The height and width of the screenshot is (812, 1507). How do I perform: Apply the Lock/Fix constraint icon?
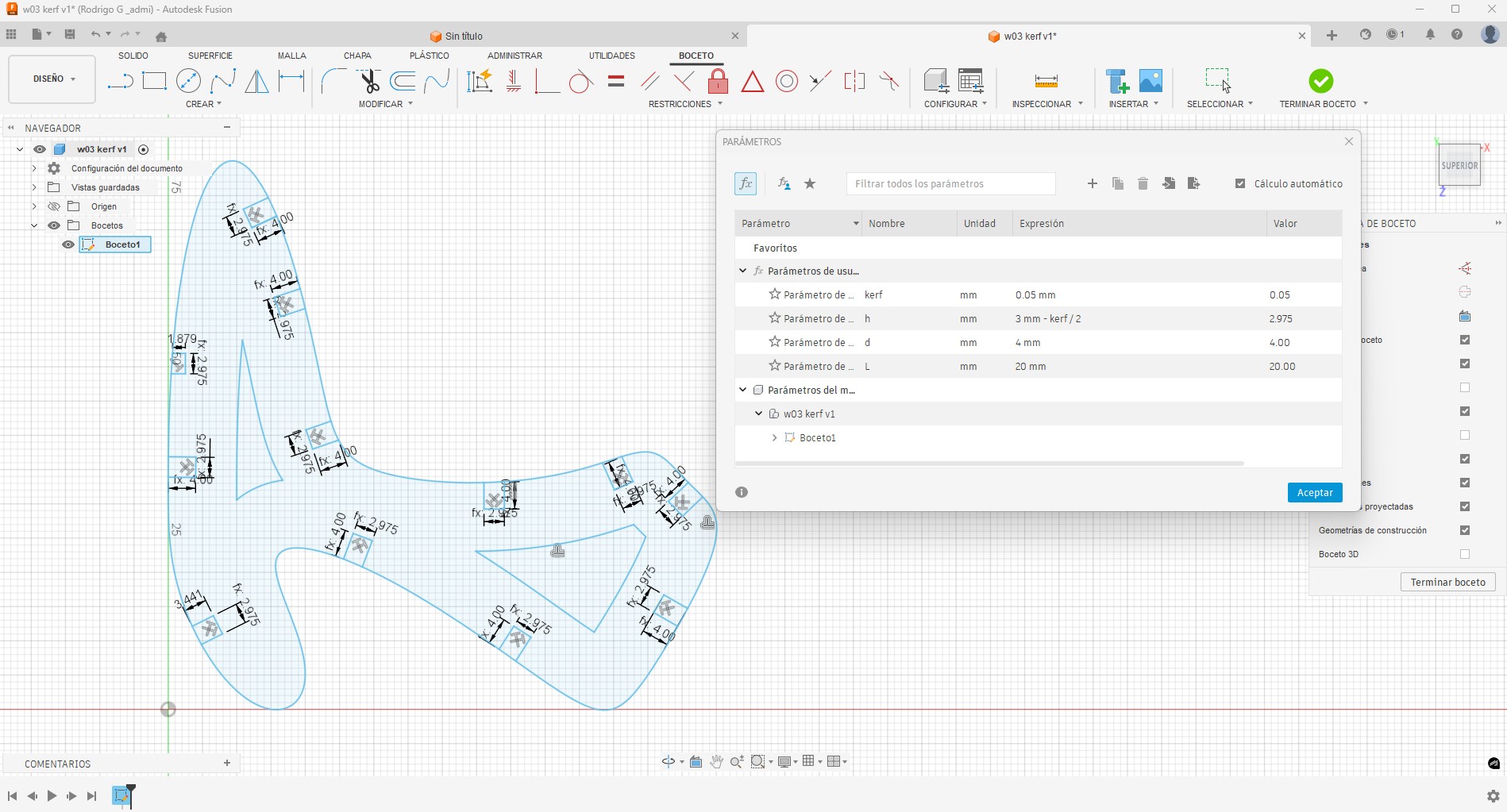coord(718,81)
